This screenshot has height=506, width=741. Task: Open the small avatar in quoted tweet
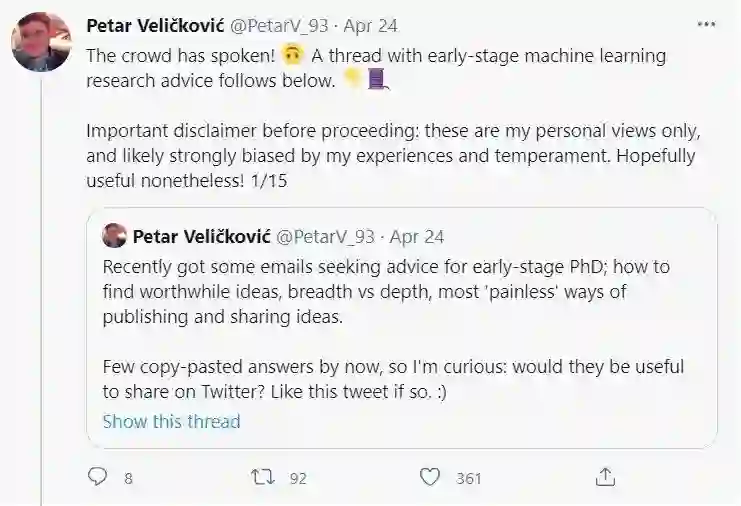tap(114, 237)
